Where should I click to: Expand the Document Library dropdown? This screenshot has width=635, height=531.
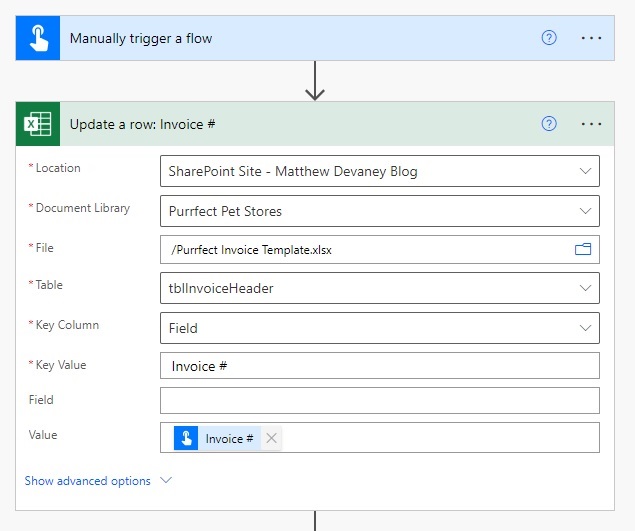pyautogui.click(x=585, y=211)
